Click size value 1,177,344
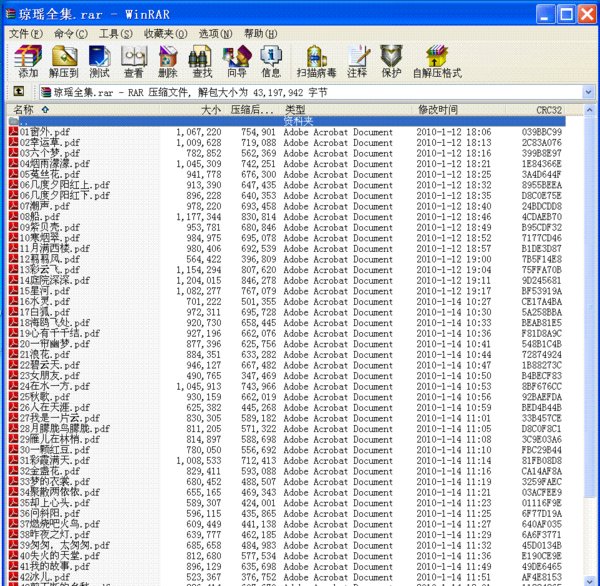 pos(199,217)
